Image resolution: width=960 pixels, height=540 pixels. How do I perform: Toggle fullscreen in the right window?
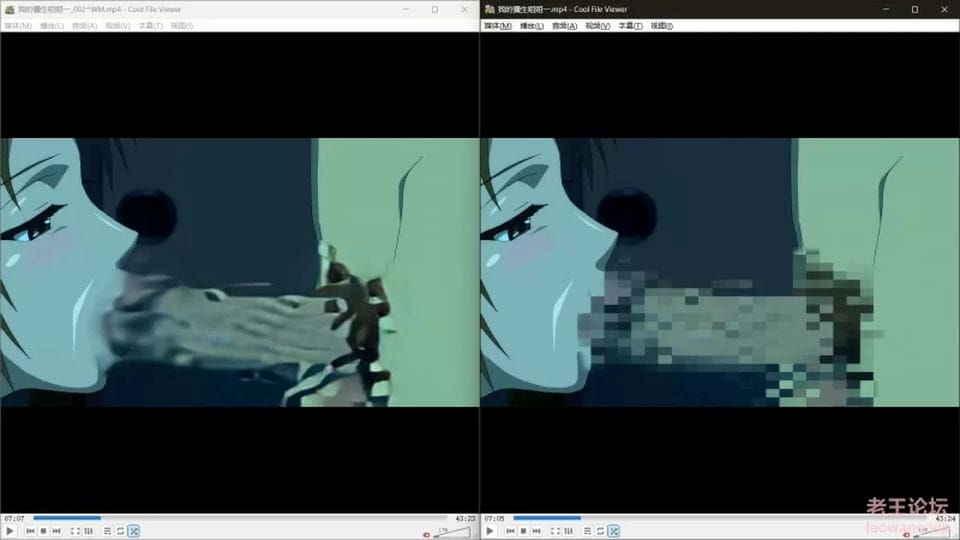(555, 531)
